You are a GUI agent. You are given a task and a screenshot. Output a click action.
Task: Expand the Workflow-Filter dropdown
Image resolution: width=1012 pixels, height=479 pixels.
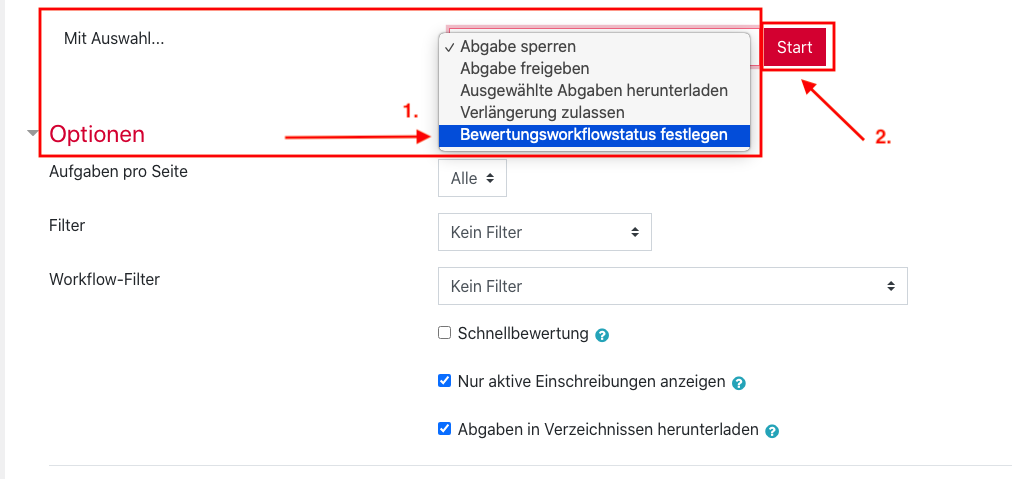(x=672, y=286)
